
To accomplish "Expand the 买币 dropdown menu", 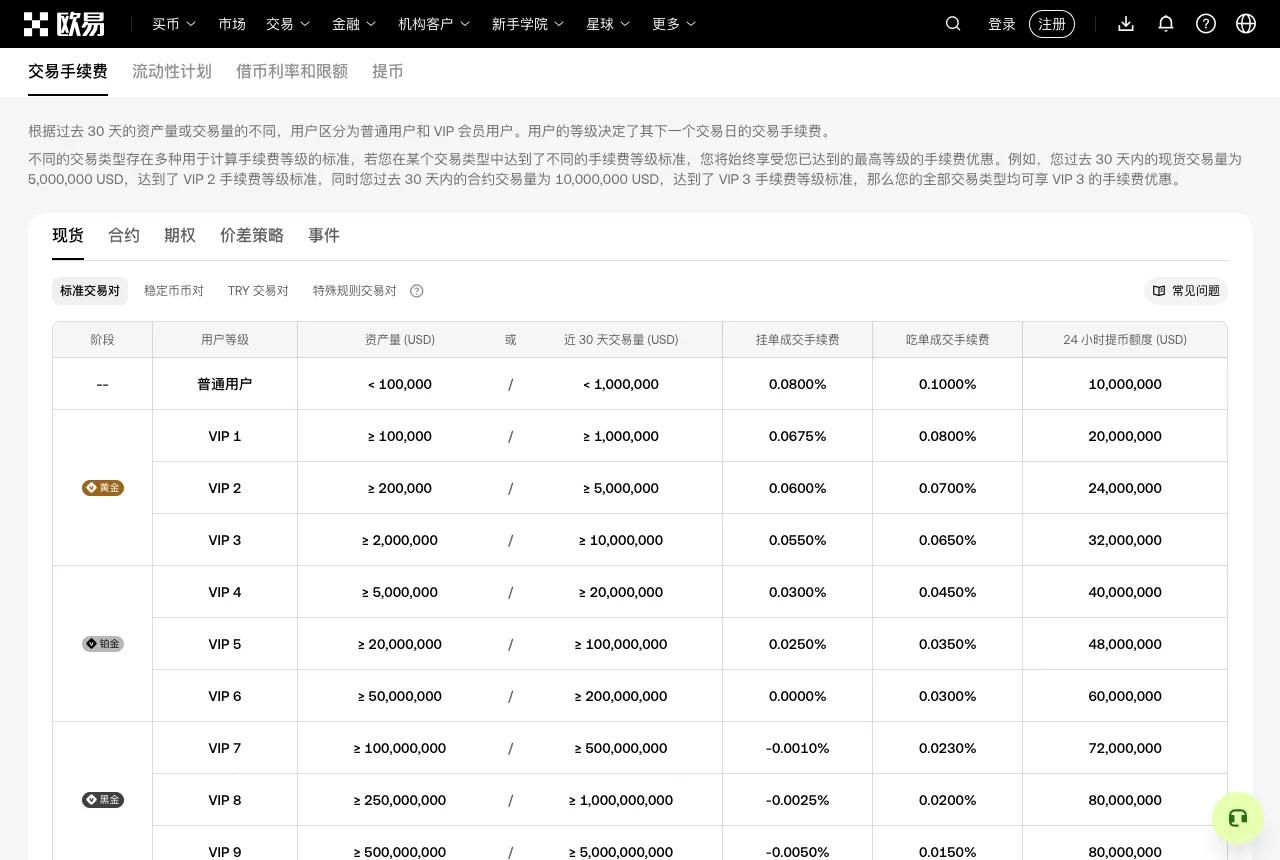I will coord(174,24).
